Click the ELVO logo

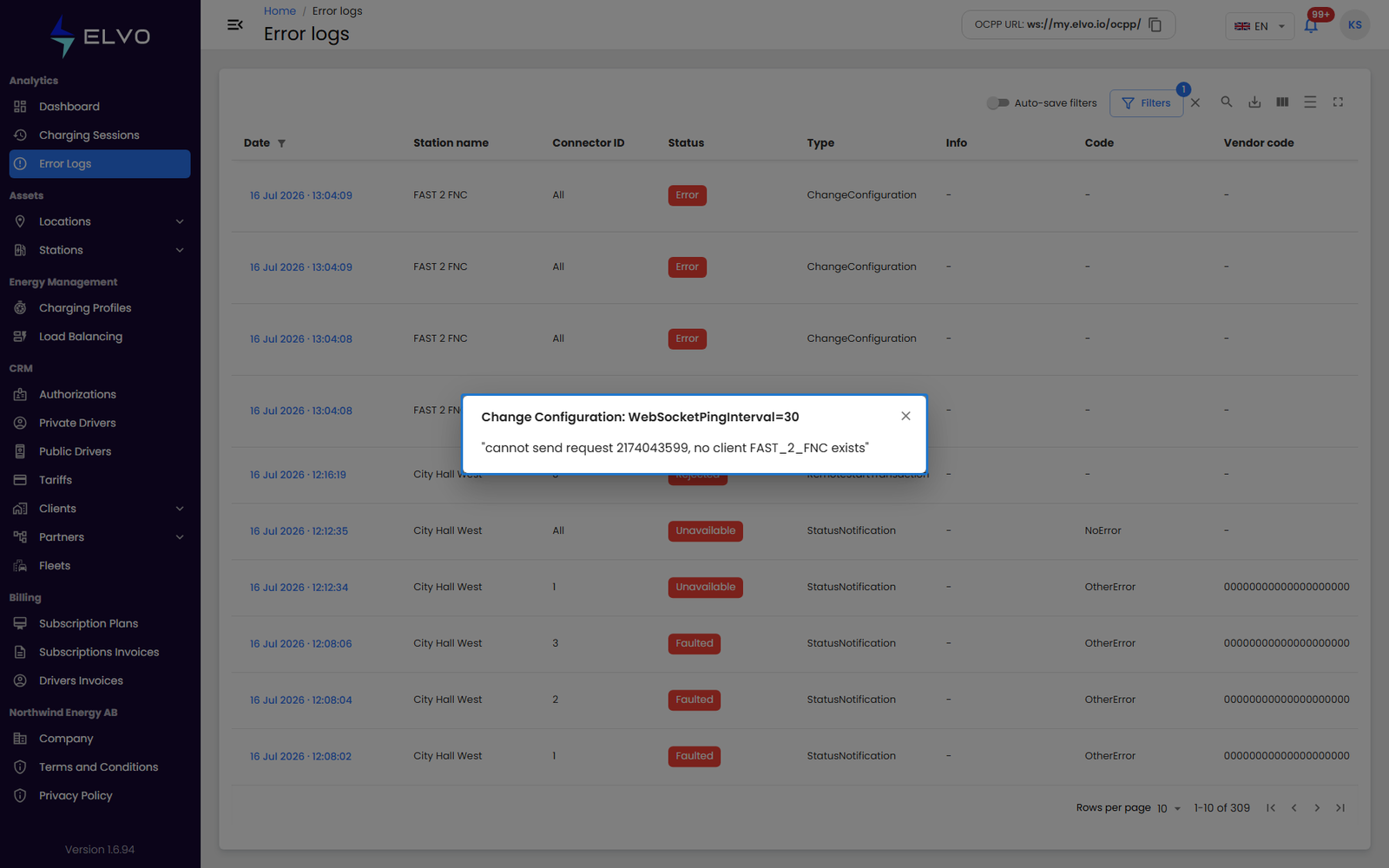[x=100, y=36]
